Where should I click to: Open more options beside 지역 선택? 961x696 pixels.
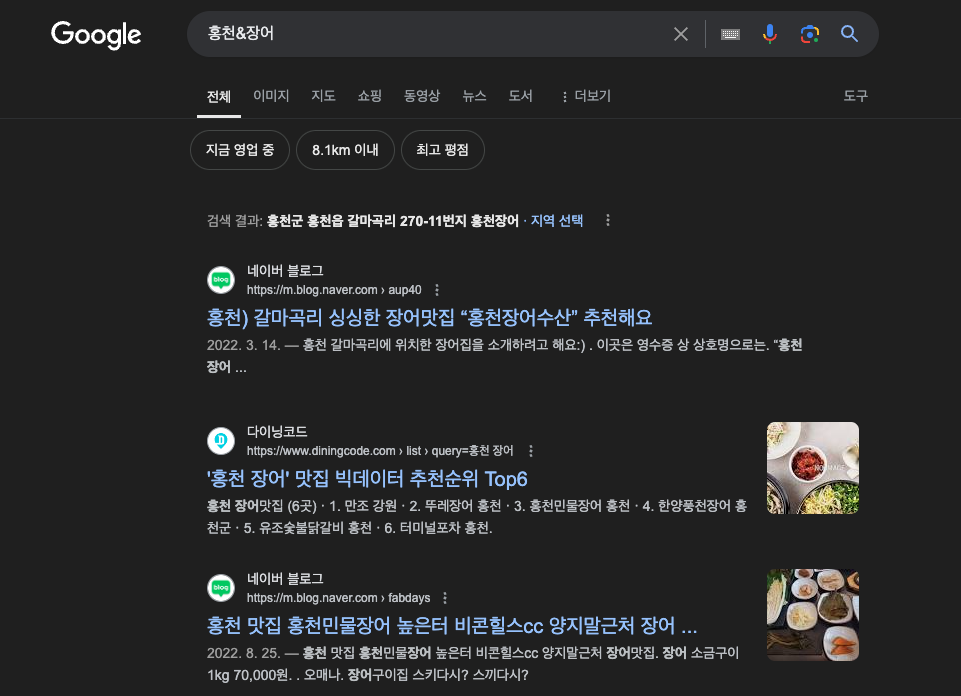(608, 220)
